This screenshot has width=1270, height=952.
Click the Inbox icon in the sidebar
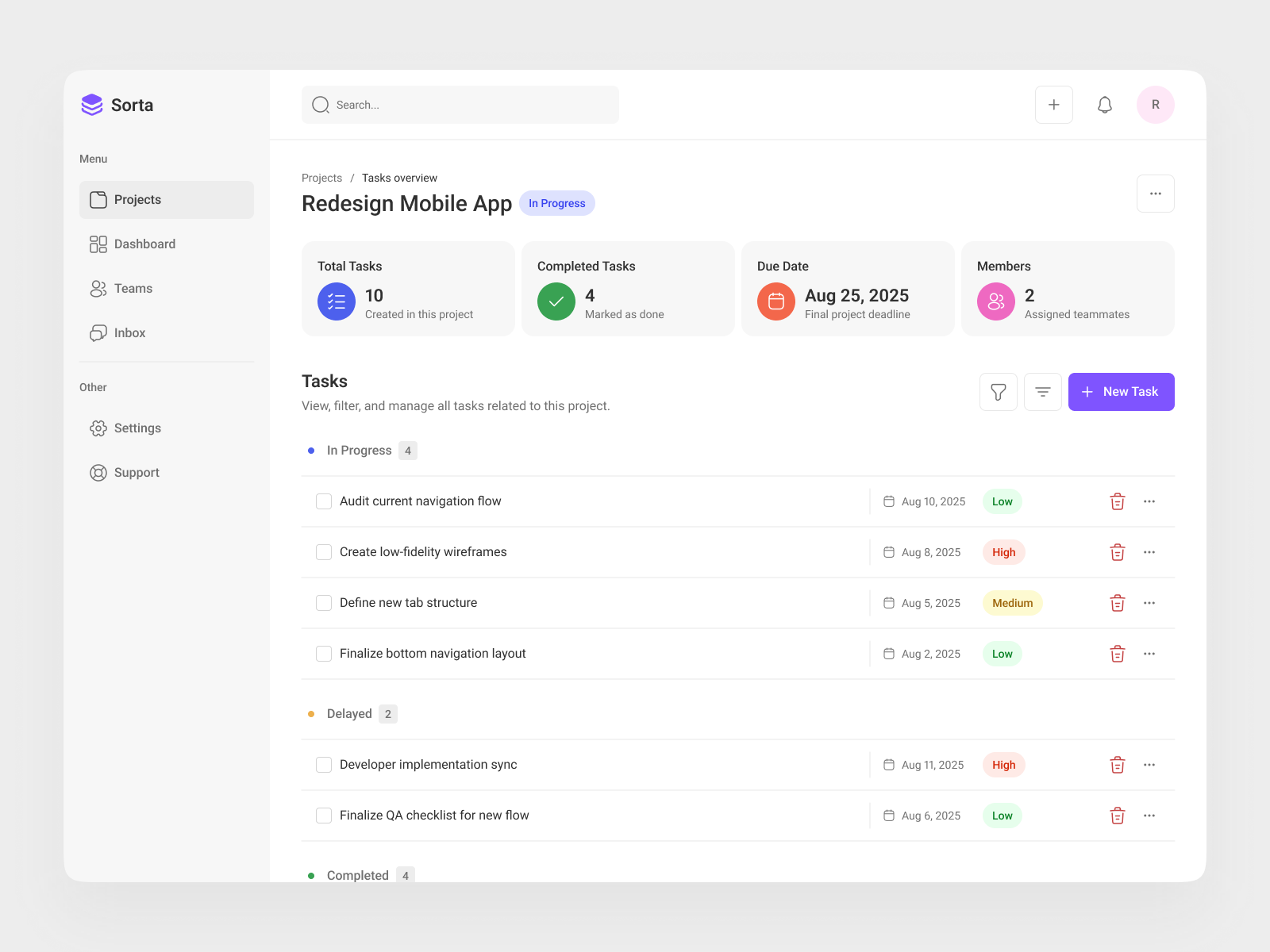click(98, 332)
